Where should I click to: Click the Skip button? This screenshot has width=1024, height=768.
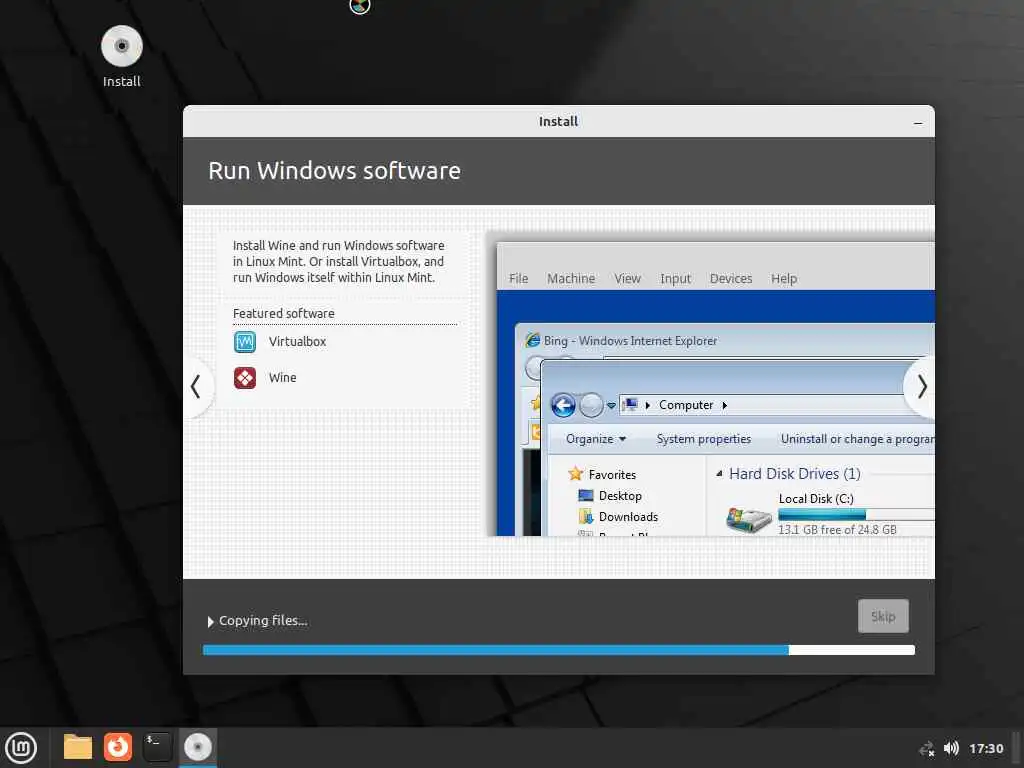[x=883, y=616]
